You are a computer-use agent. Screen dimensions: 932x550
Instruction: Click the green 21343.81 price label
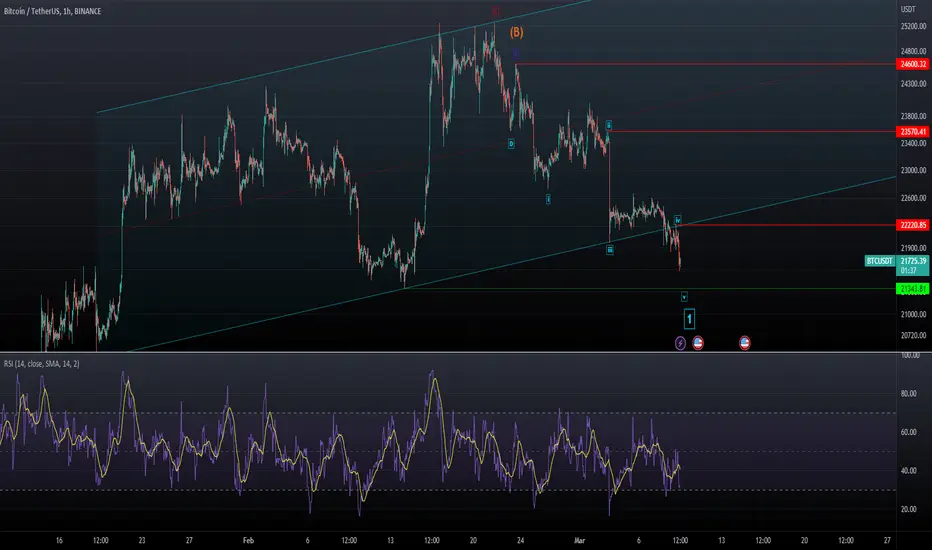(912, 289)
